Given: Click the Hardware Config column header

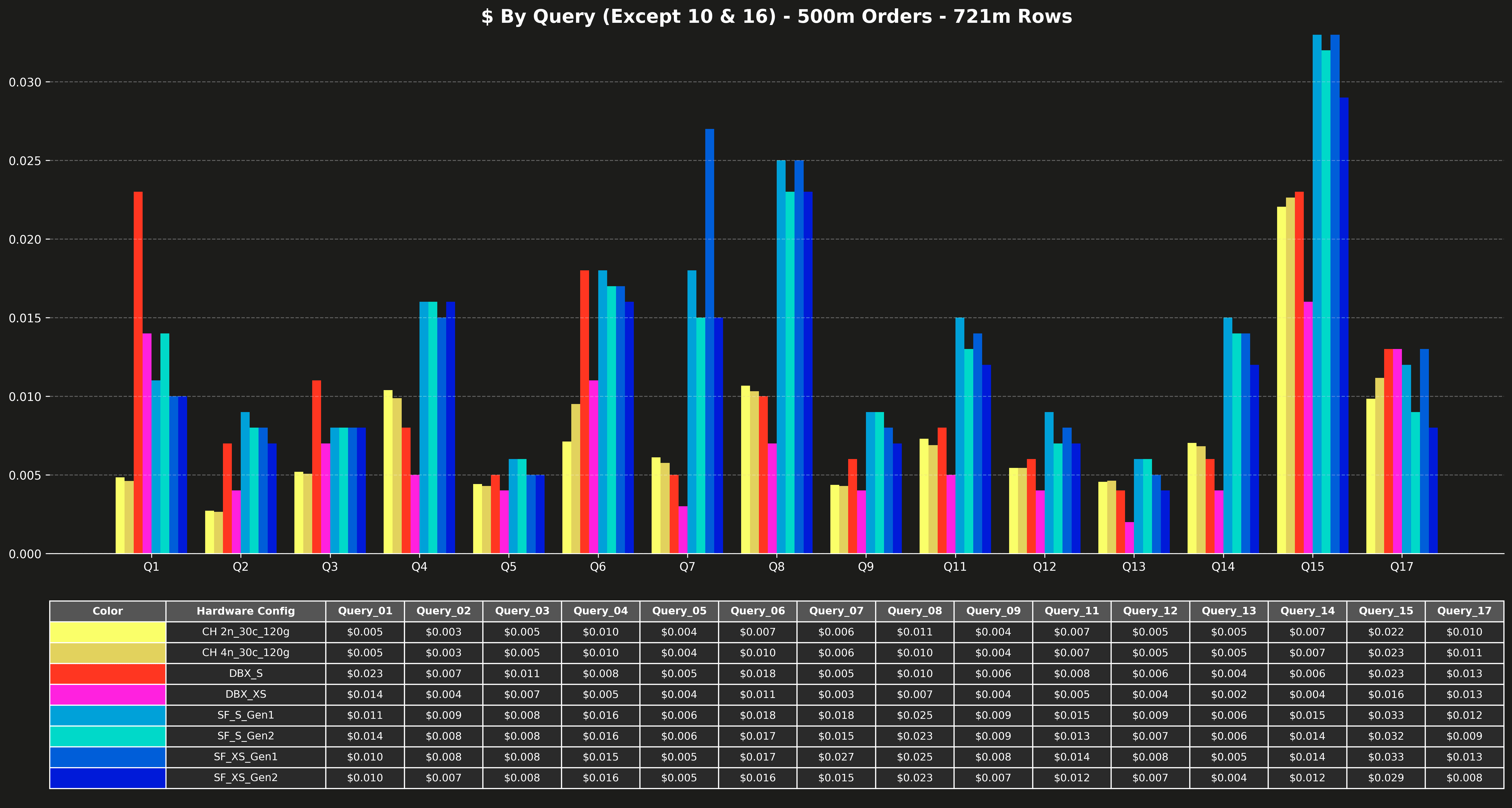Looking at the screenshot, I should (245, 611).
